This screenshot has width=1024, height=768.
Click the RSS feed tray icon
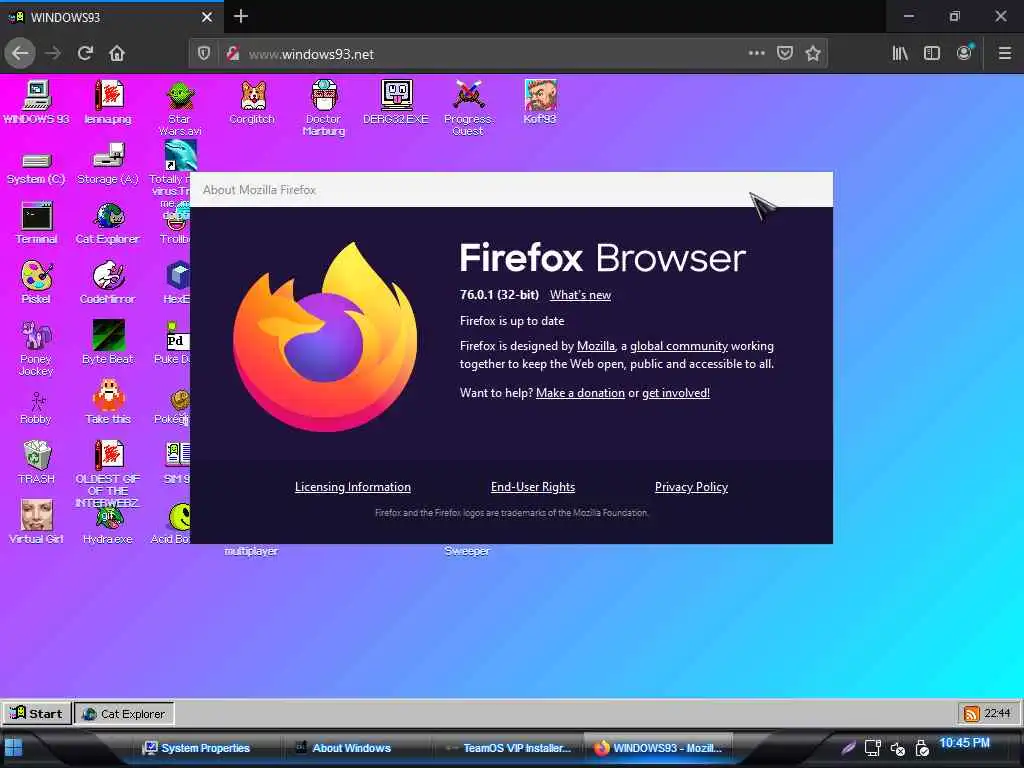tap(972, 714)
